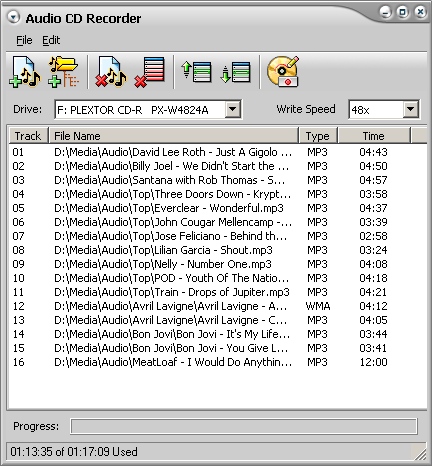Click the remove selected audio file icon
This screenshot has width=432, height=466.
click(x=111, y=72)
